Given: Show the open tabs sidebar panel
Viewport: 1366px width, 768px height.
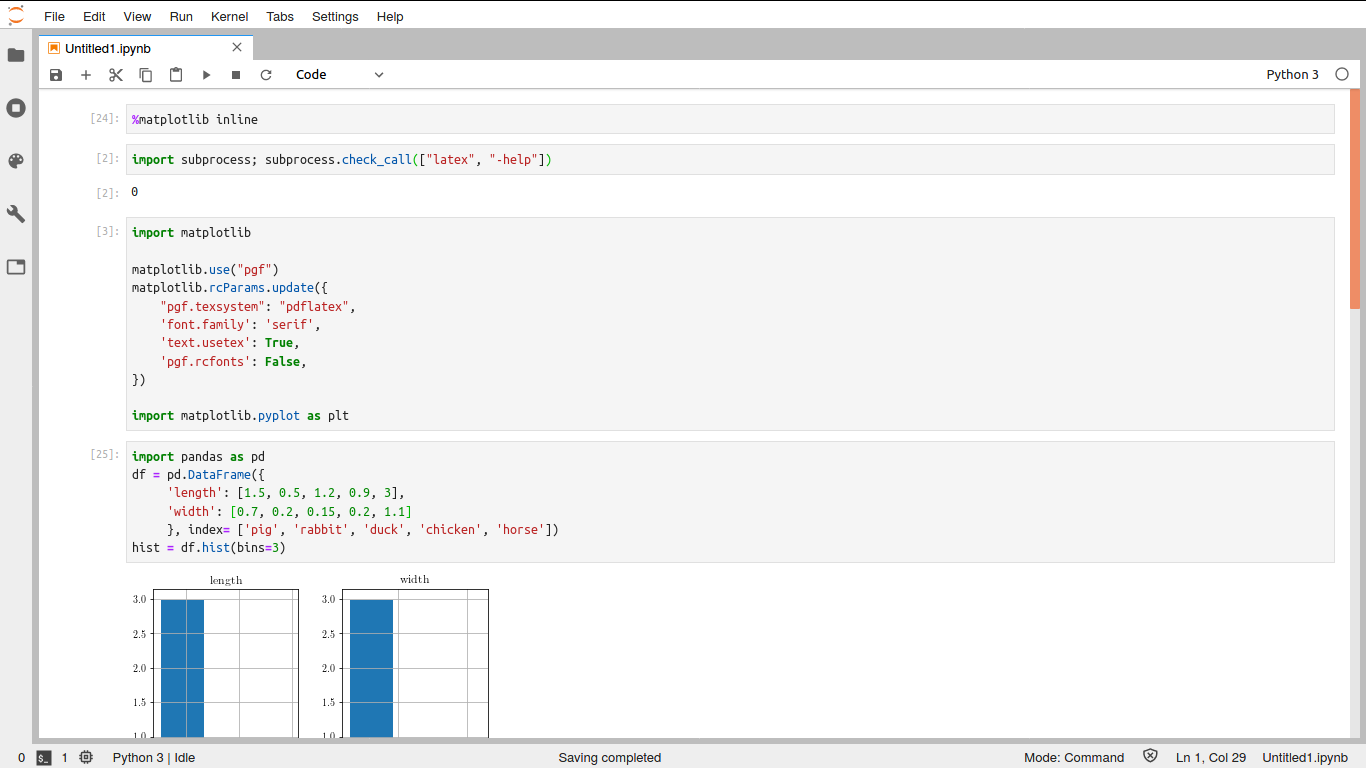Looking at the screenshot, I should pos(16,267).
